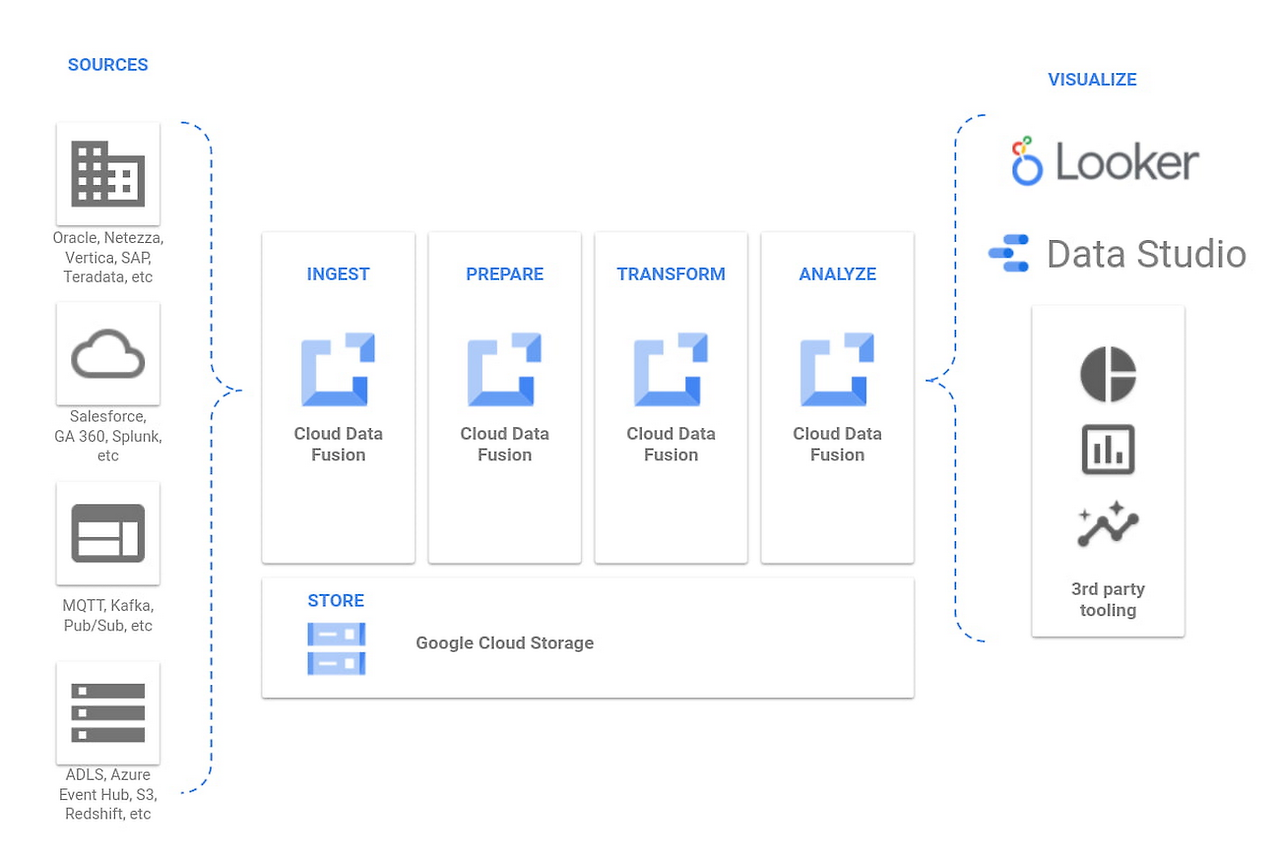Click the 'Salesforce, GA 360, Splunk' caption
The width and height of the screenshot is (1280, 854).
click(108, 436)
